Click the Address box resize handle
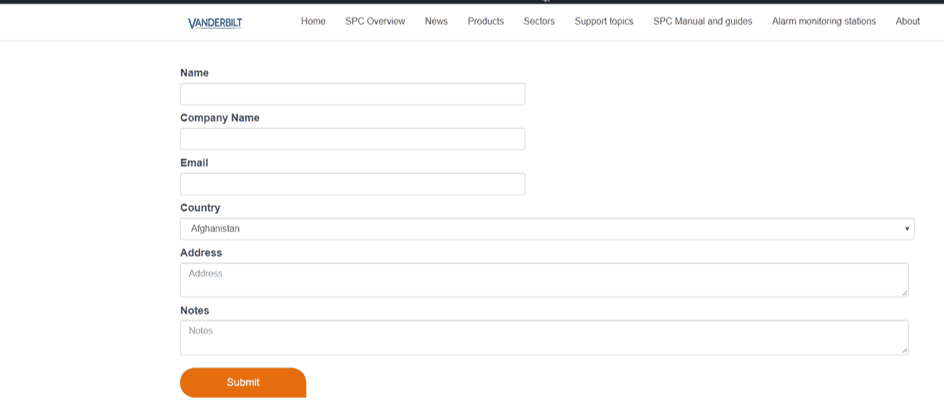 (x=904, y=293)
